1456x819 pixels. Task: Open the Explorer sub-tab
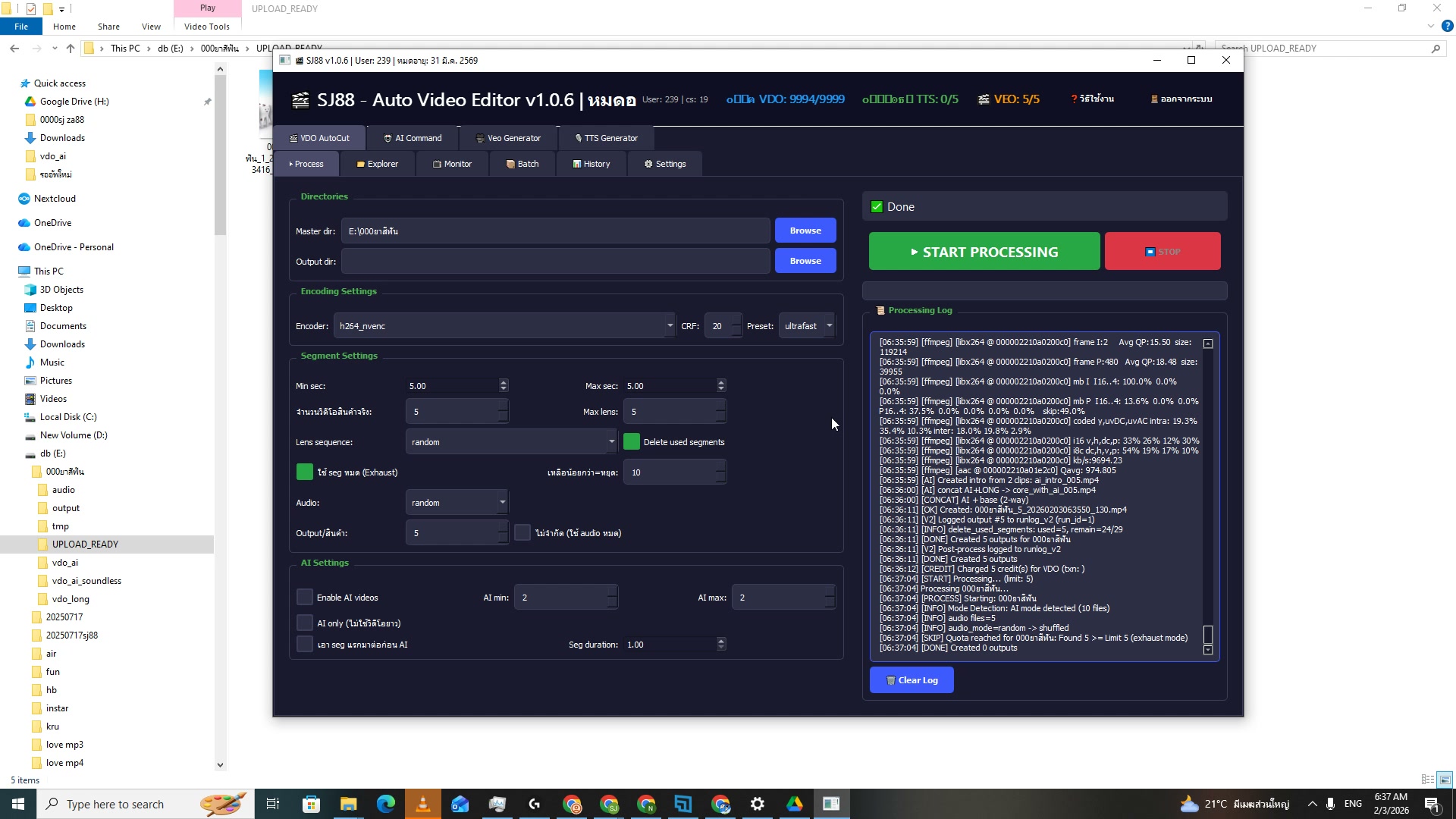[377, 164]
